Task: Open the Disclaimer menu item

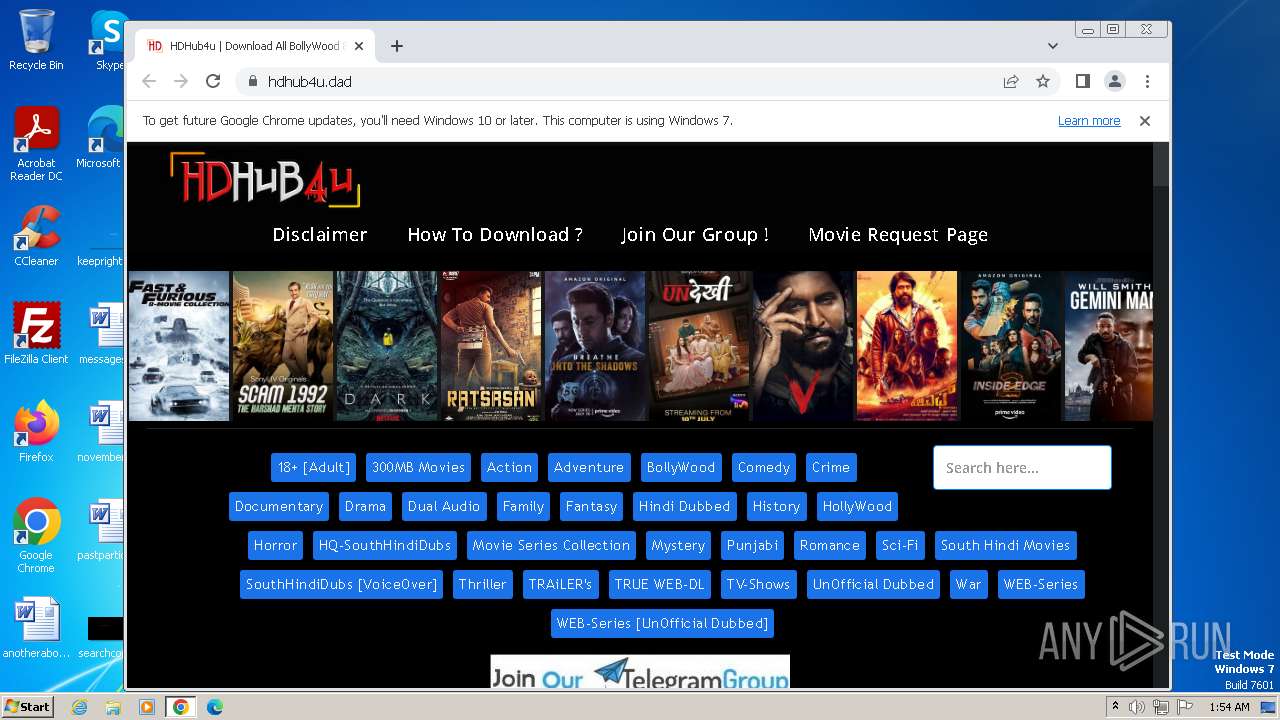Action: click(320, 235)
